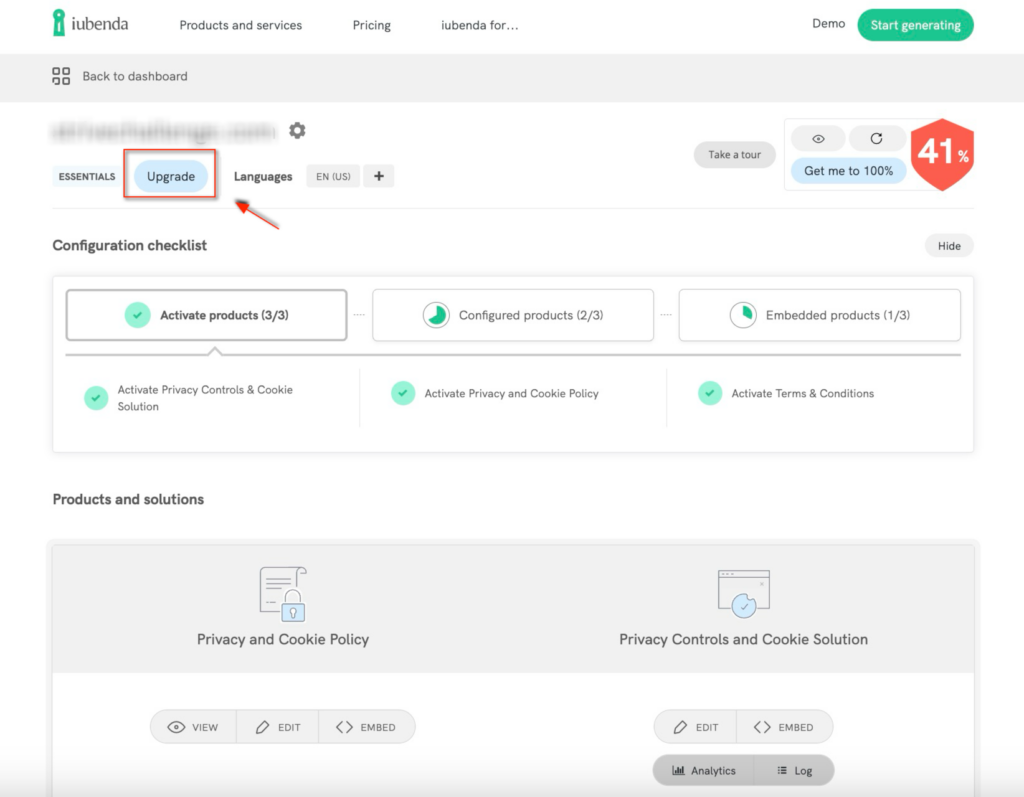This screenshot has height=797, width=1024.
Task: Expand the iubenda for… menu
Action: tap(480, 25)
